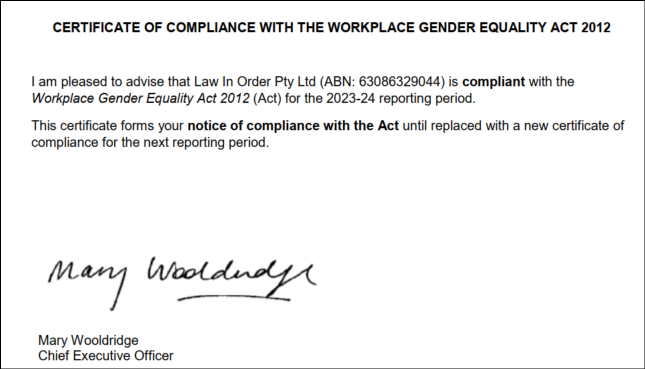Click the ABN number 63086329044
645x369 pixels.
(x=399, y=81)
